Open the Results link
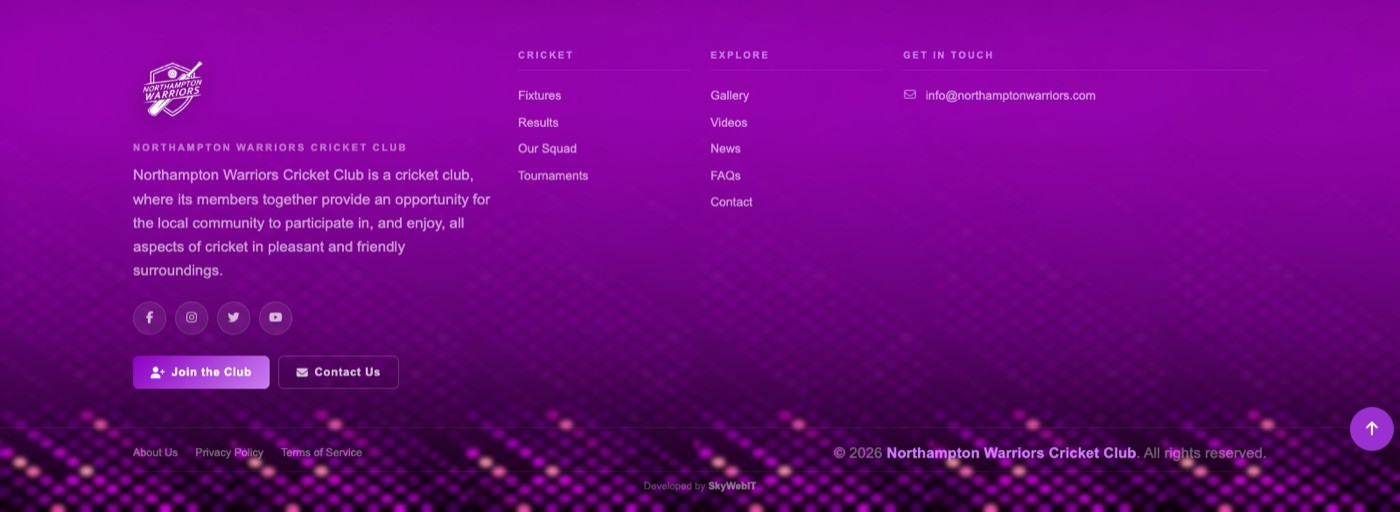This screenshot has height=512, width=1400. (x=538, y=122)
